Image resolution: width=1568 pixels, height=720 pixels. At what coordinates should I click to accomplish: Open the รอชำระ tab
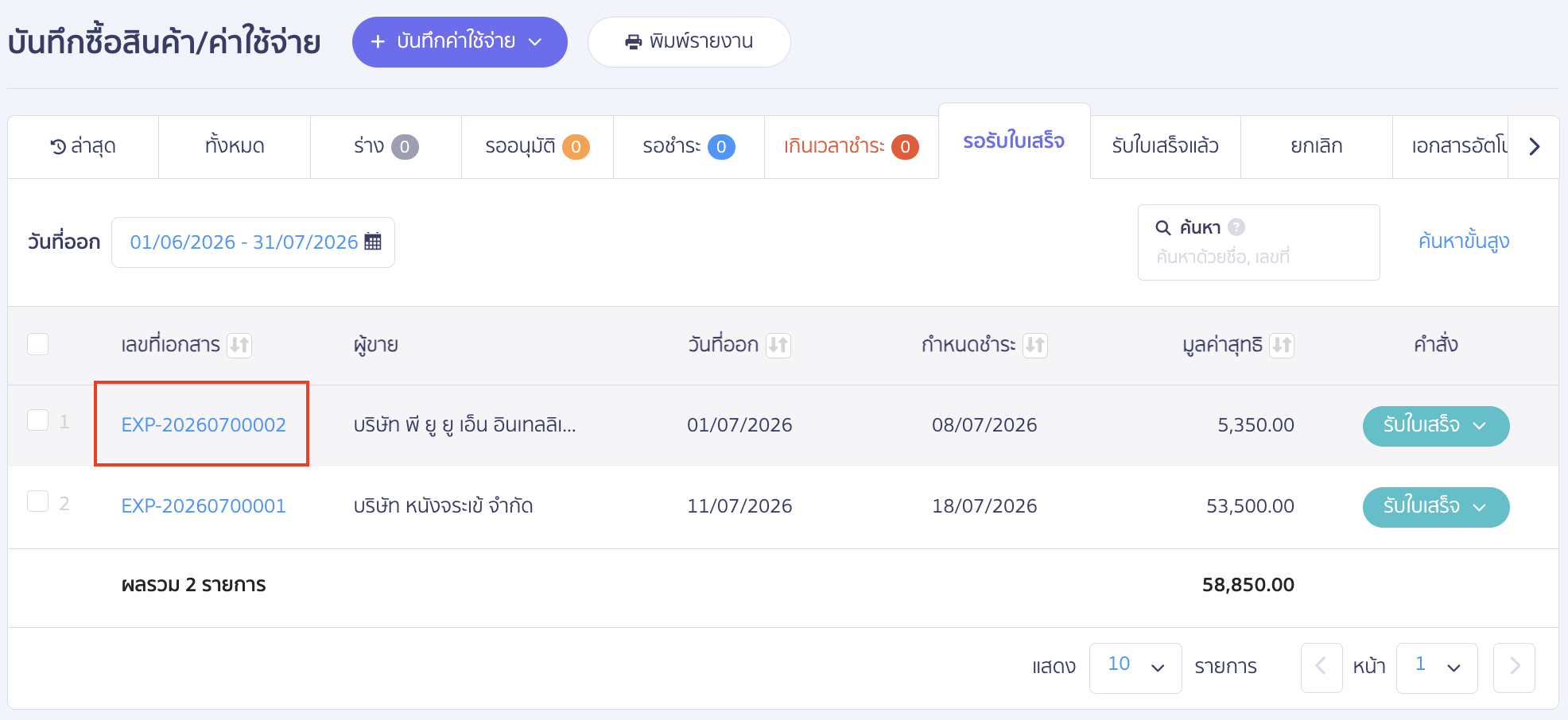click(689, 146)
